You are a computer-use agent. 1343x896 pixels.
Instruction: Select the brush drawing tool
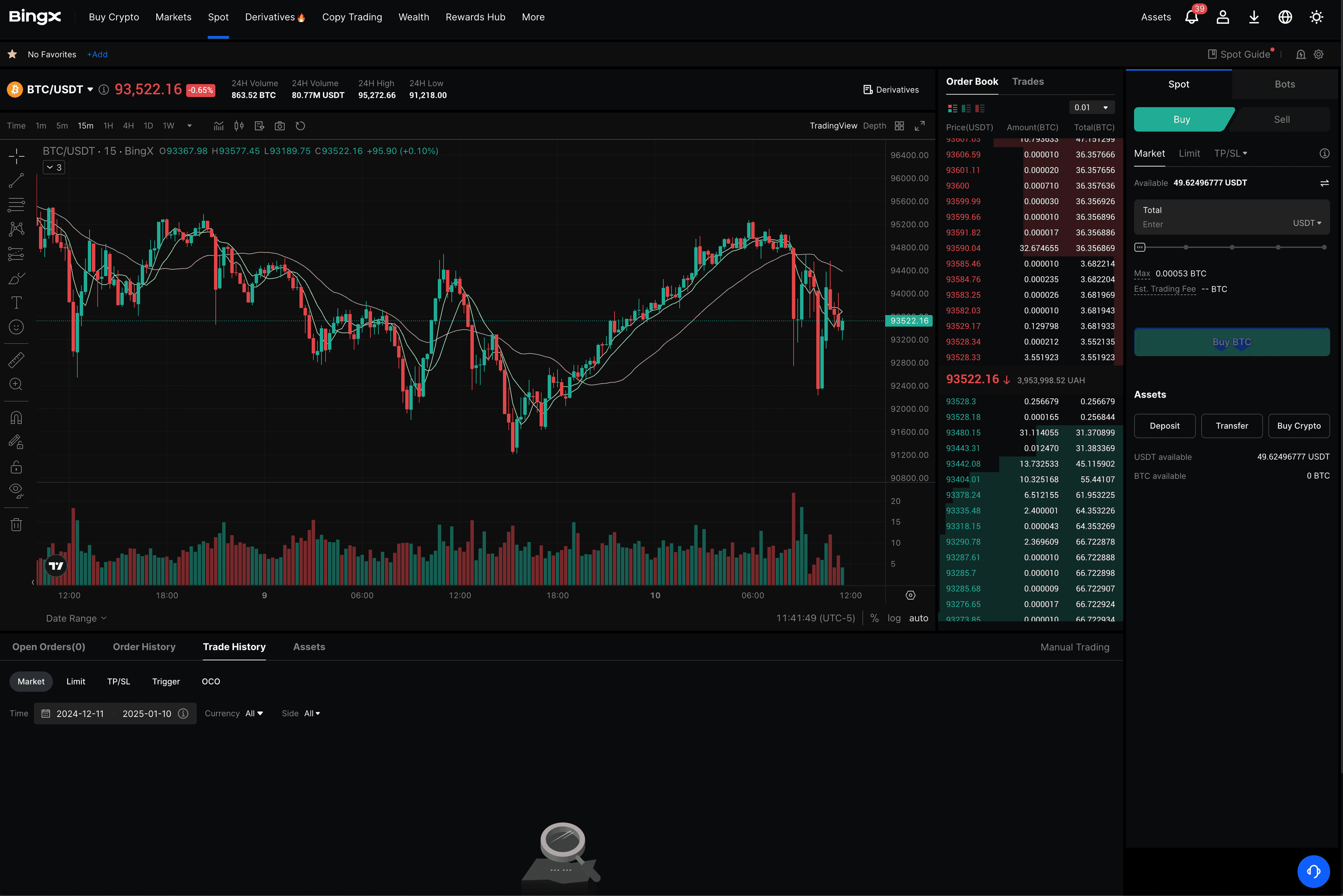coord(16,278)
